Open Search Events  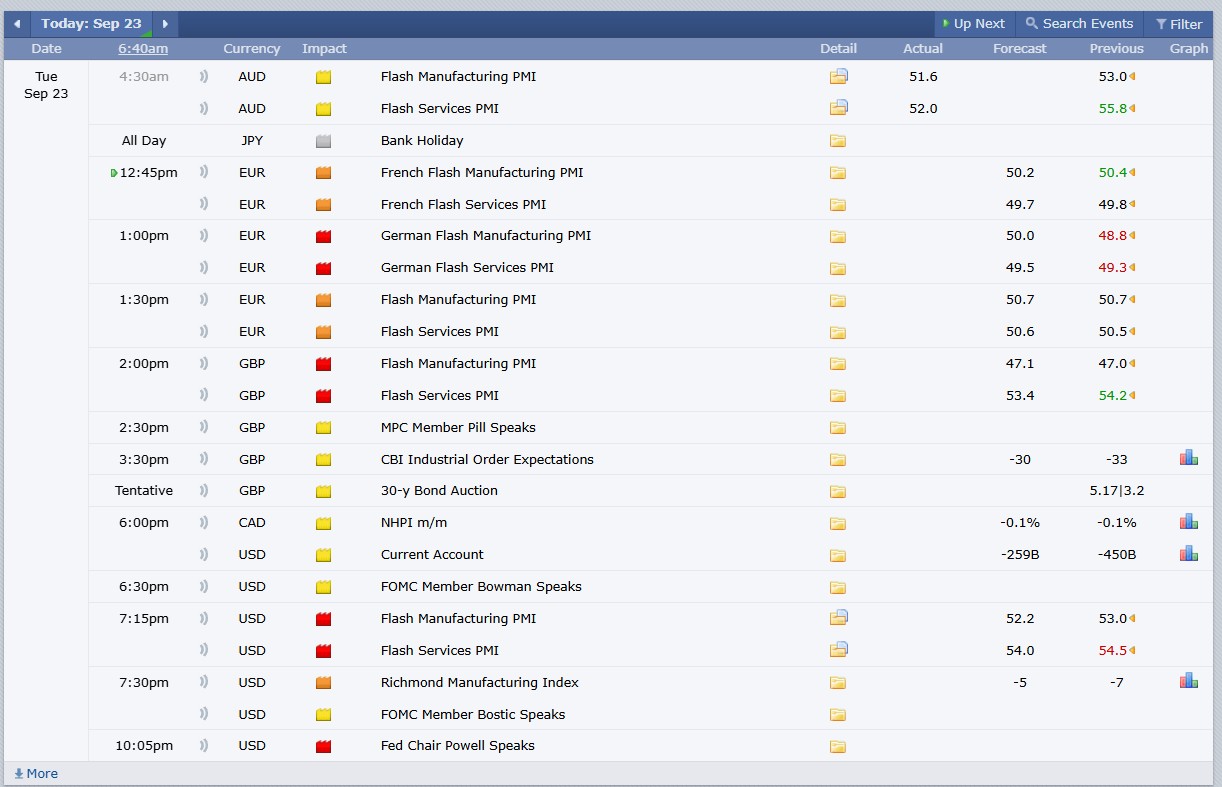tap(1078, 24)
